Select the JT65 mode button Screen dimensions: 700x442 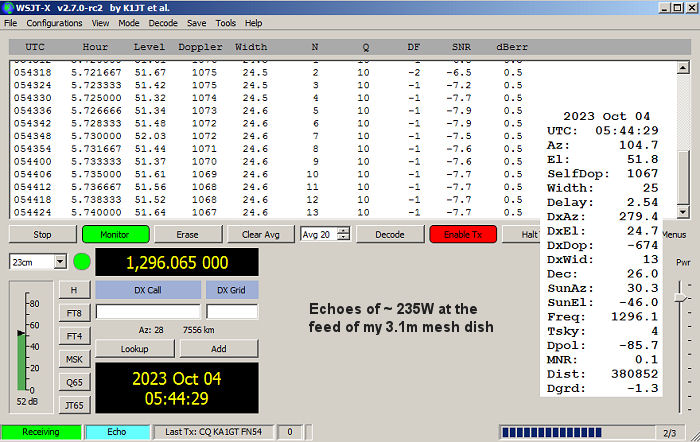point(74,405)
